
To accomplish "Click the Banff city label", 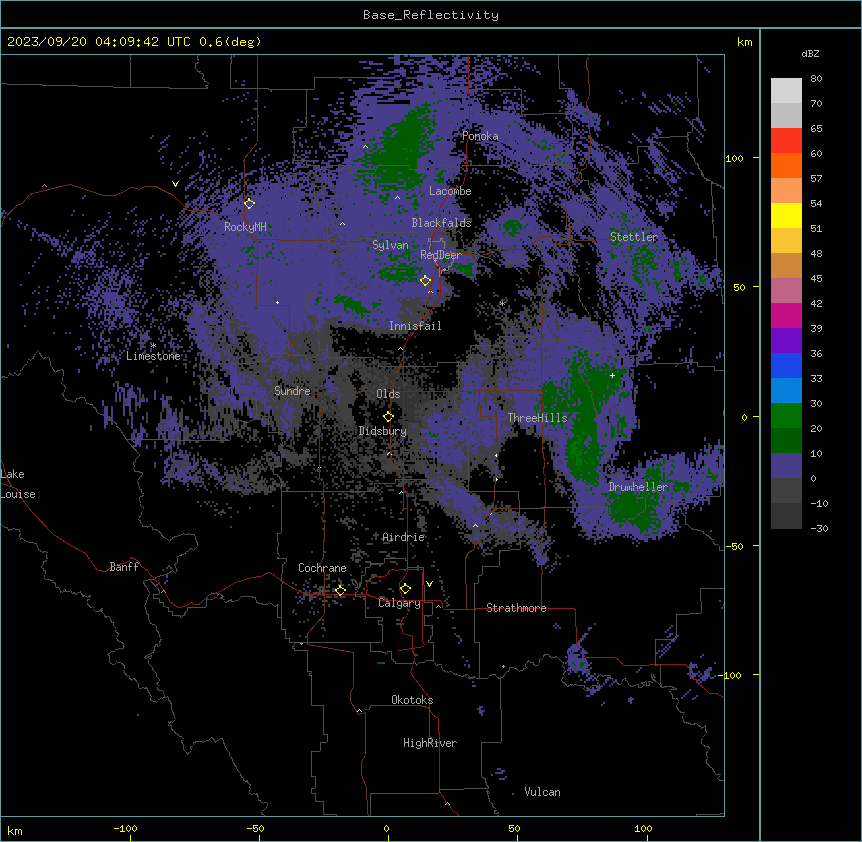I will (124, 567).
